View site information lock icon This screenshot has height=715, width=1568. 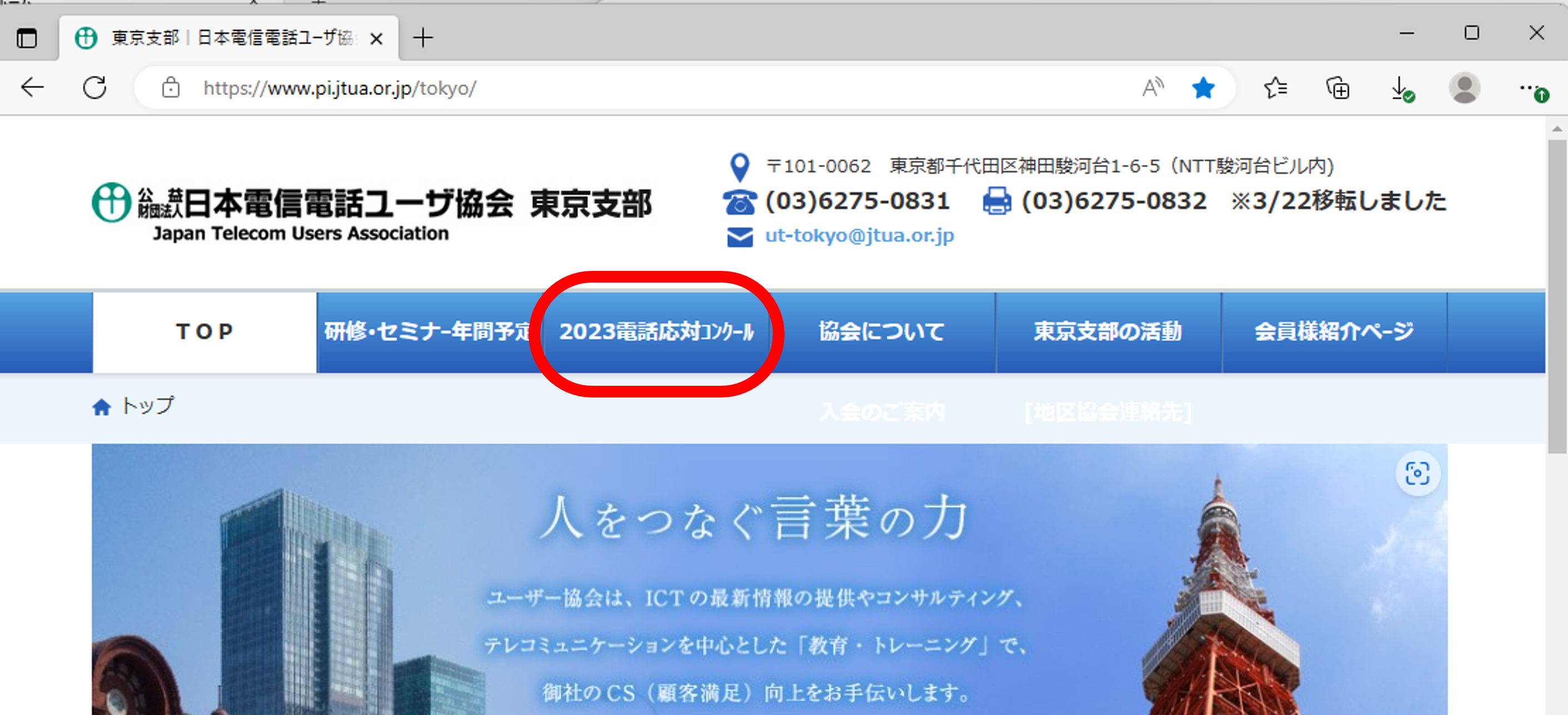click(x=170, y=88)
